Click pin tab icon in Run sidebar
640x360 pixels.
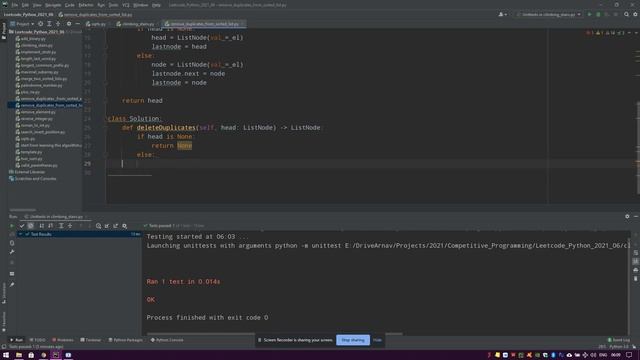[12, 284]
